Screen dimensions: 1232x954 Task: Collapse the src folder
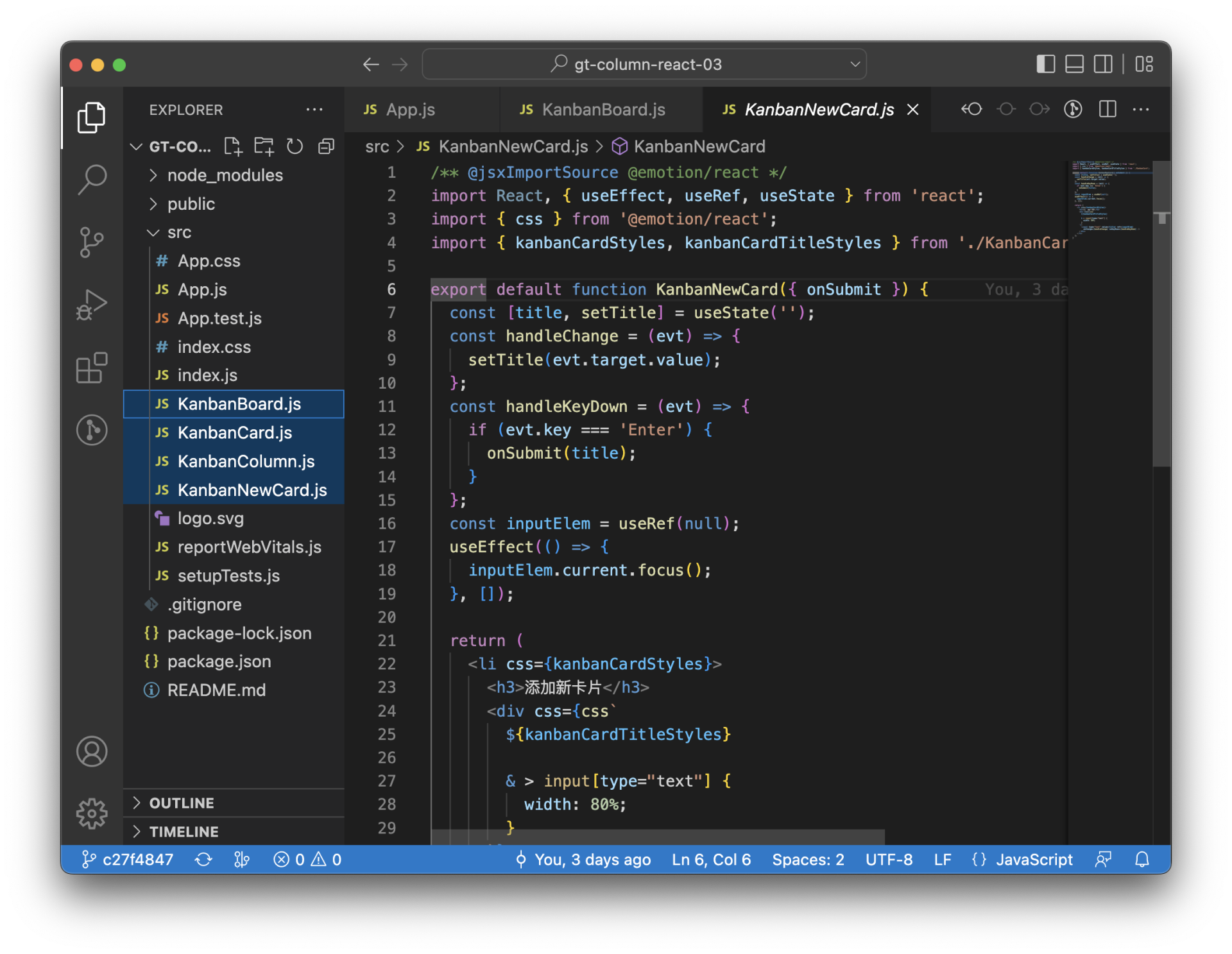pos(234,232)
